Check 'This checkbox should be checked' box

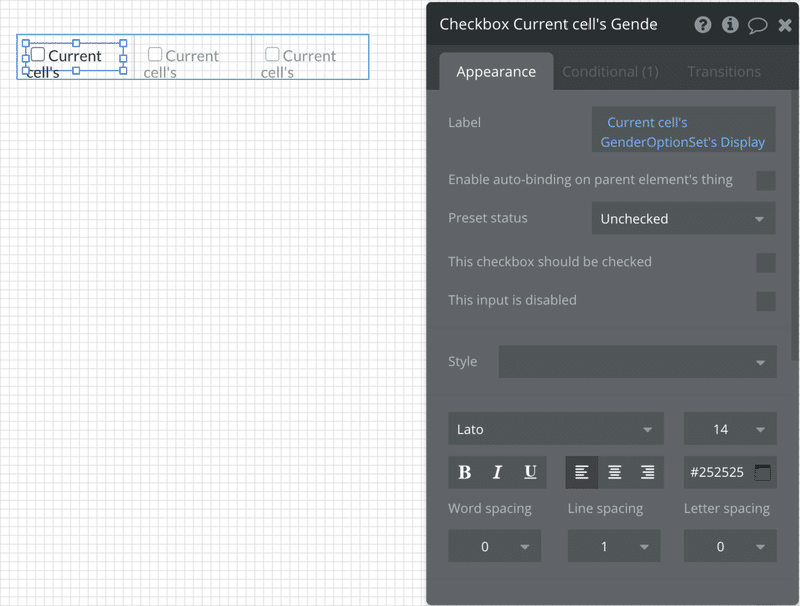(765, 263)
